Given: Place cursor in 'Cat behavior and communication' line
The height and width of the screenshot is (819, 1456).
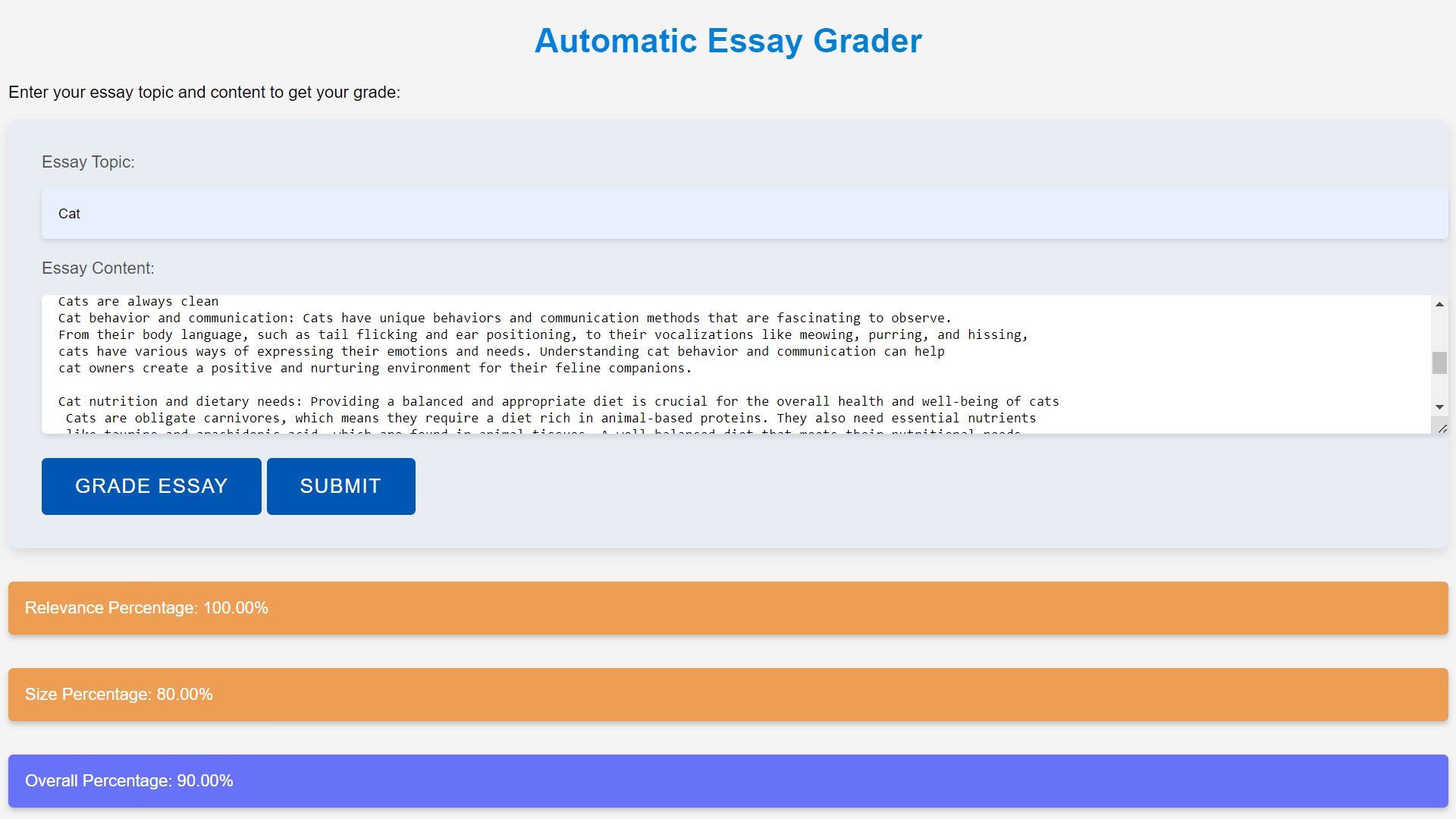Looking at the screenshot, I should [504, 318].
